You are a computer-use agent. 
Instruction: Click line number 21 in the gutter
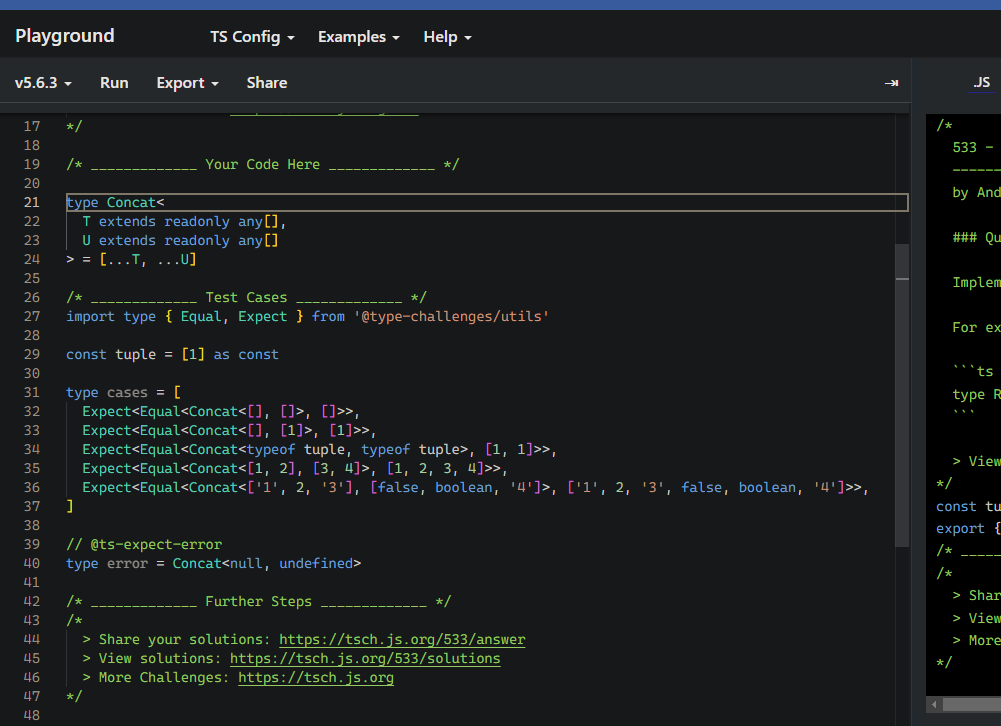[x=31, y=203]
